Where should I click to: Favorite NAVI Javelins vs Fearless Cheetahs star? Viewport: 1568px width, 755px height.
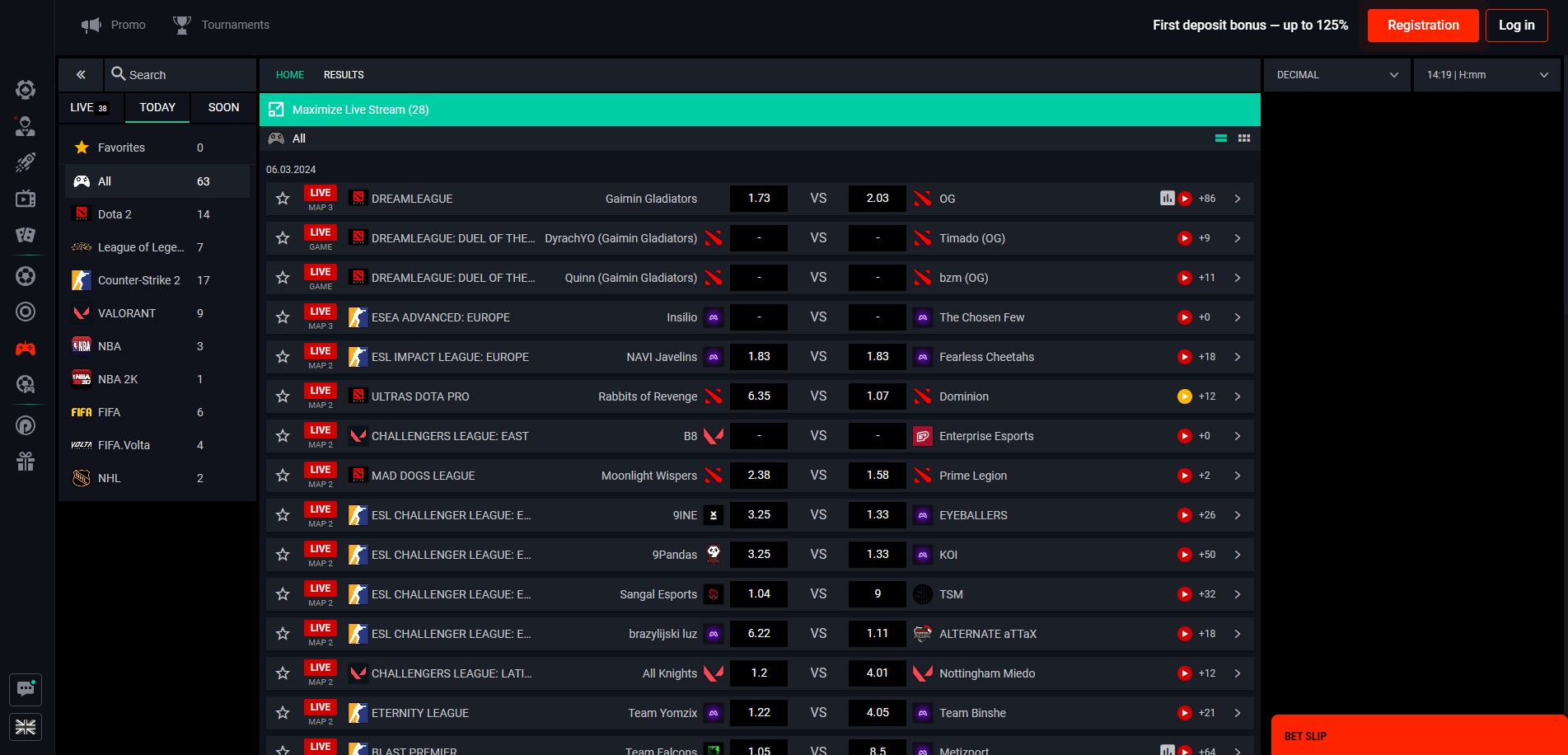283,357
